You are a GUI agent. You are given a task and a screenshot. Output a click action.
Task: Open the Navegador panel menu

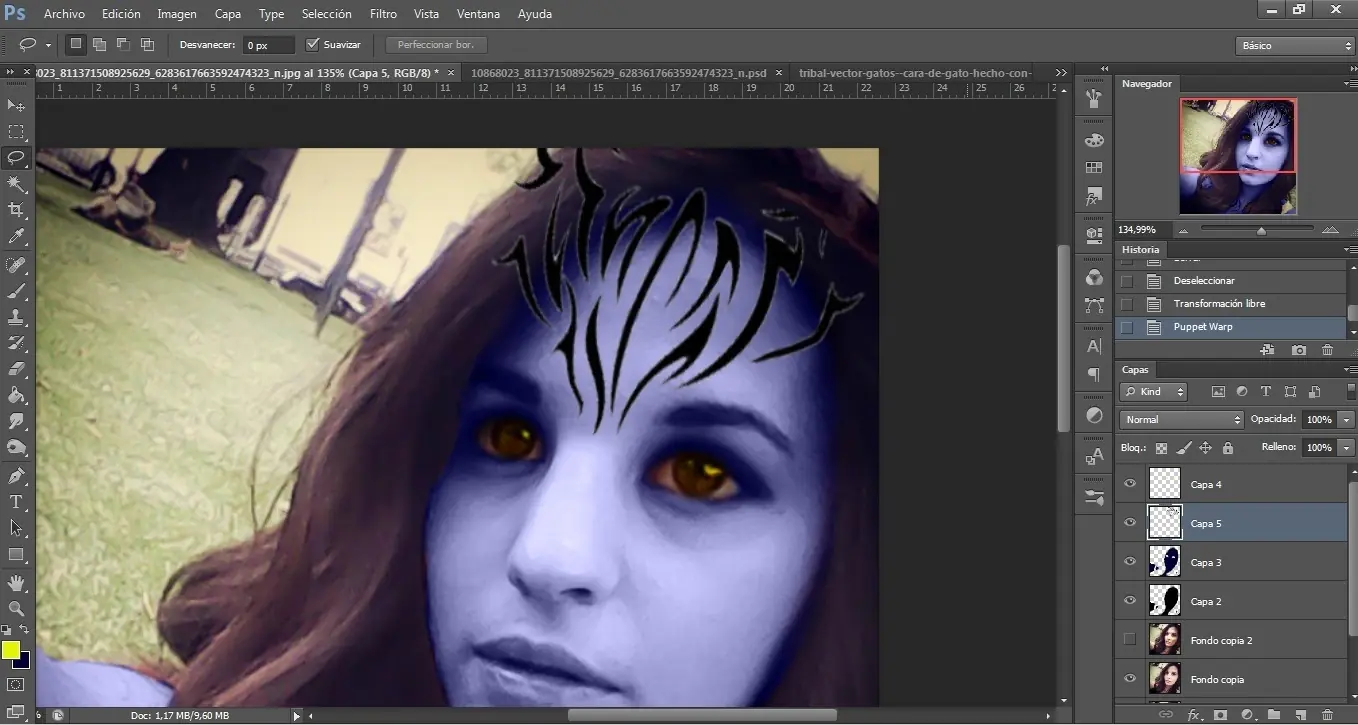pos(1350,84)
